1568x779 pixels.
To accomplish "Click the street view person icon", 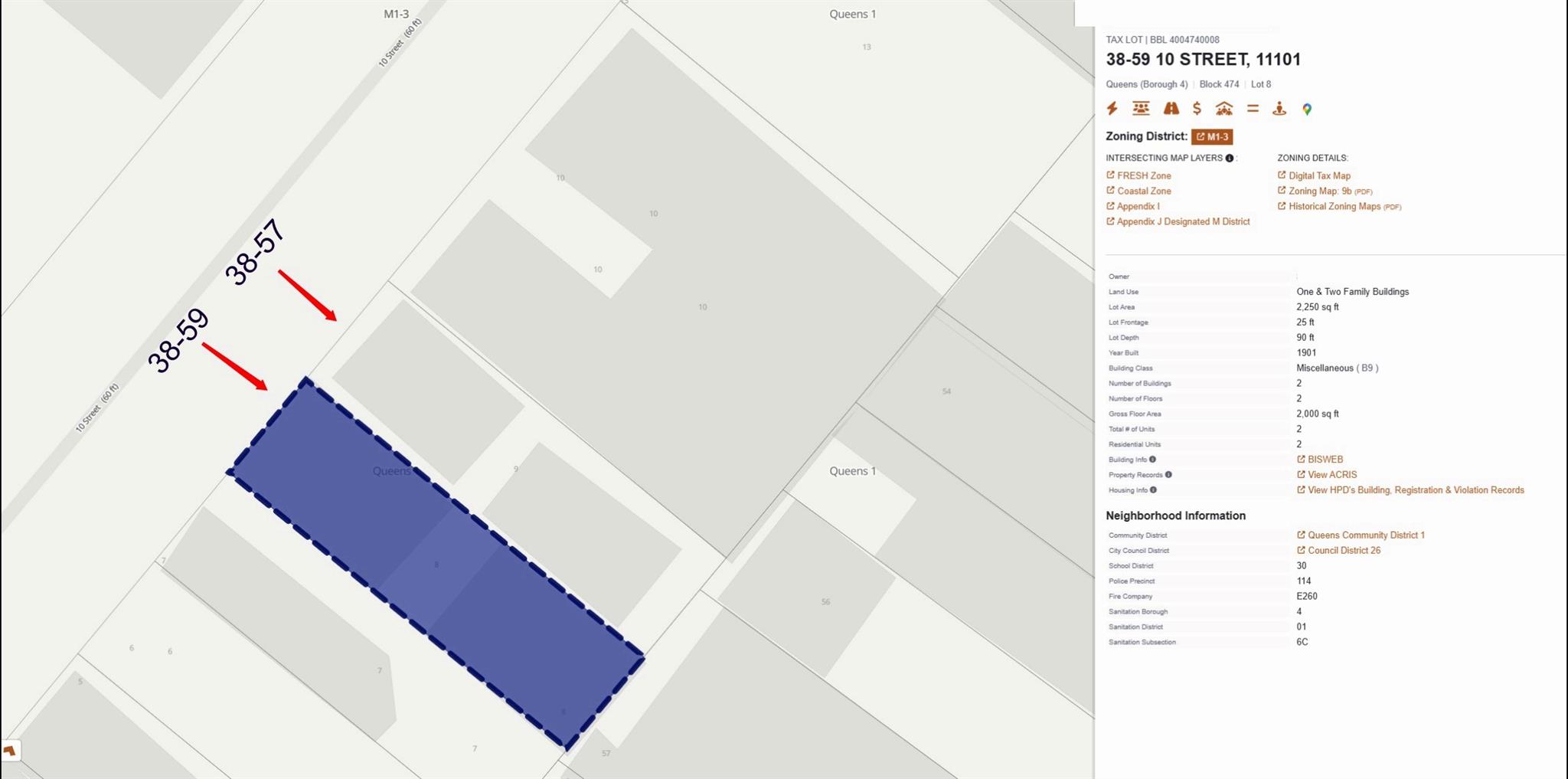I will pyautogui.click(x=1279, y=109).
